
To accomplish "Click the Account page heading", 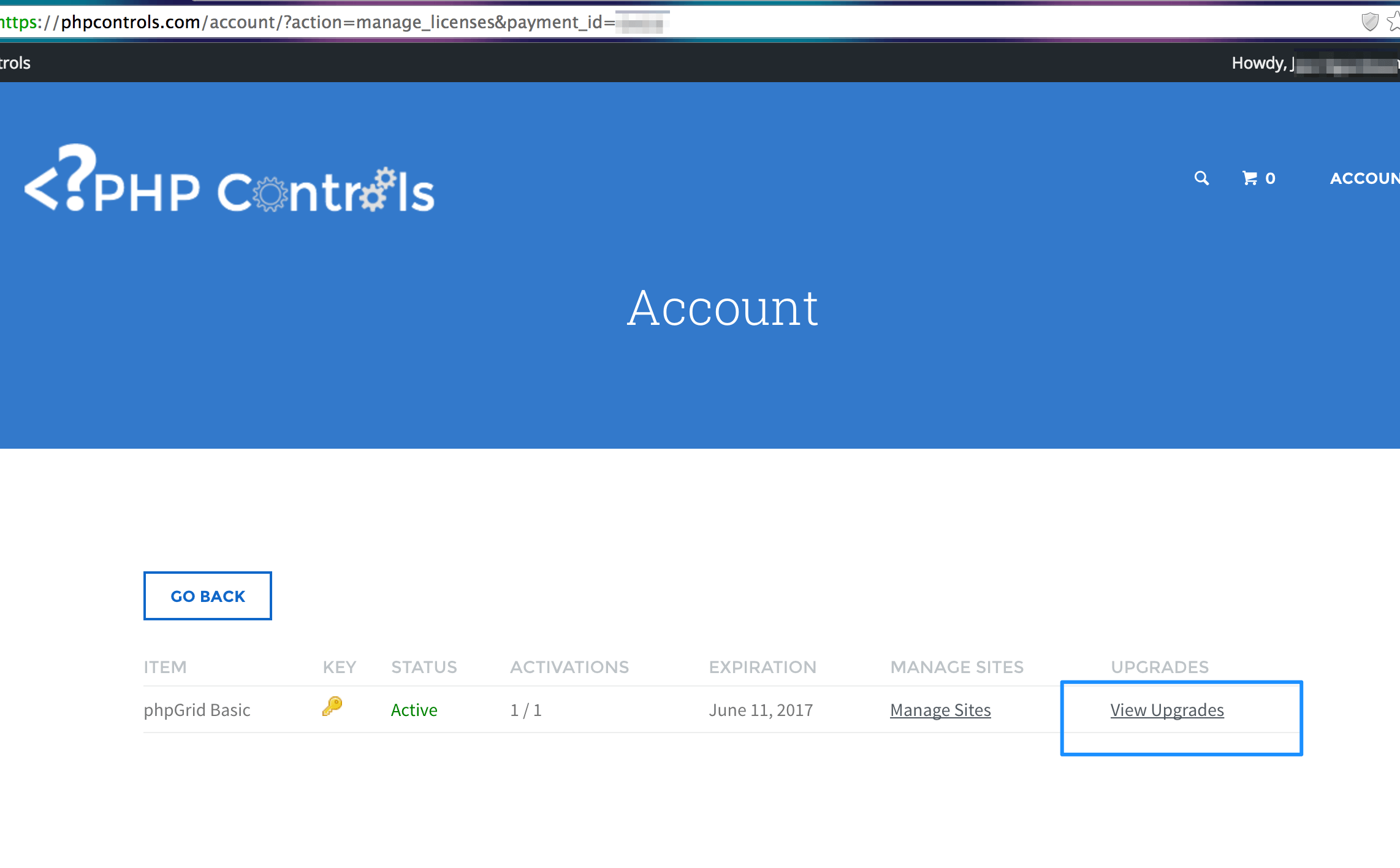I will 722,308.
